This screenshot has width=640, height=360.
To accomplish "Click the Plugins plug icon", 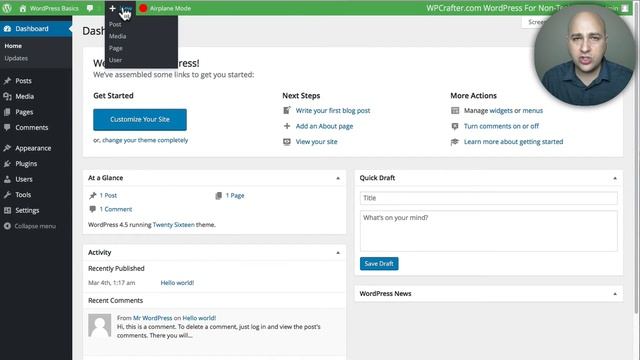I will coord(7,164).
